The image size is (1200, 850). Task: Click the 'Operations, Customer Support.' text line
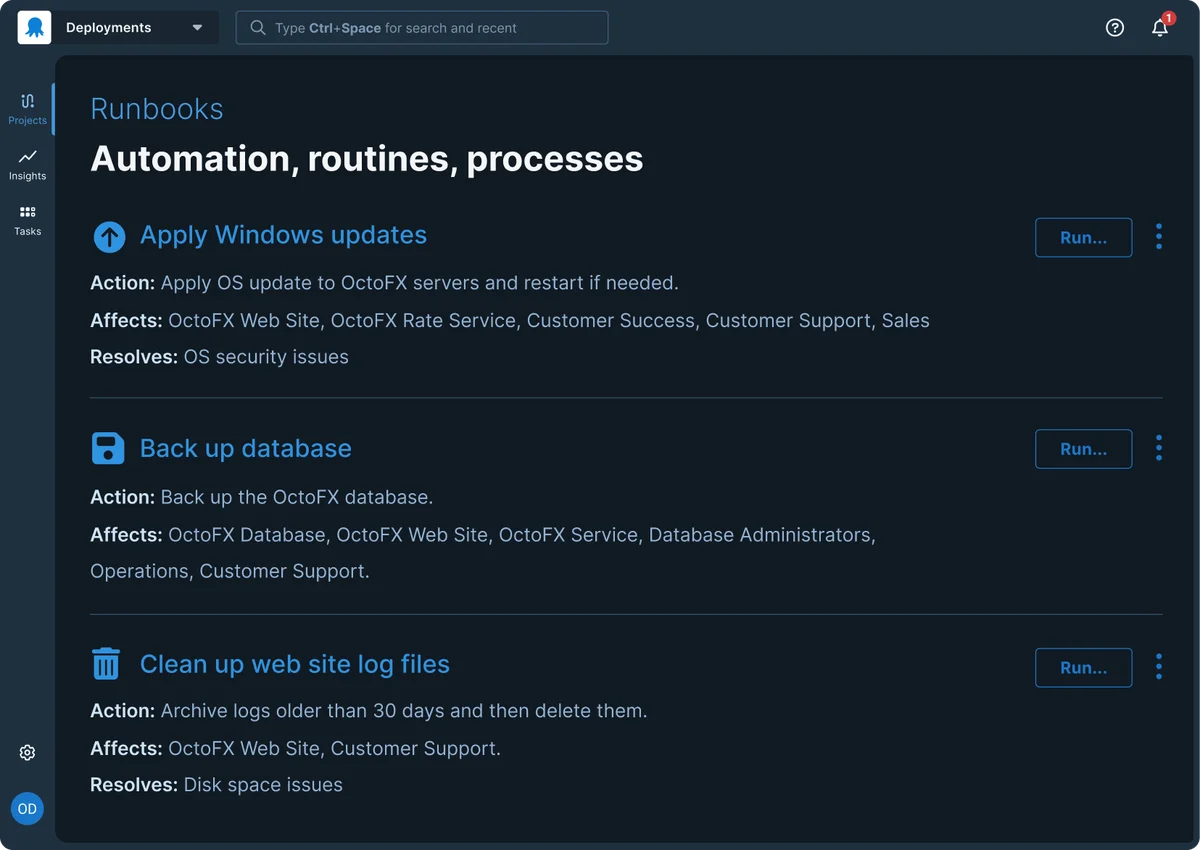tap(230, 572)
